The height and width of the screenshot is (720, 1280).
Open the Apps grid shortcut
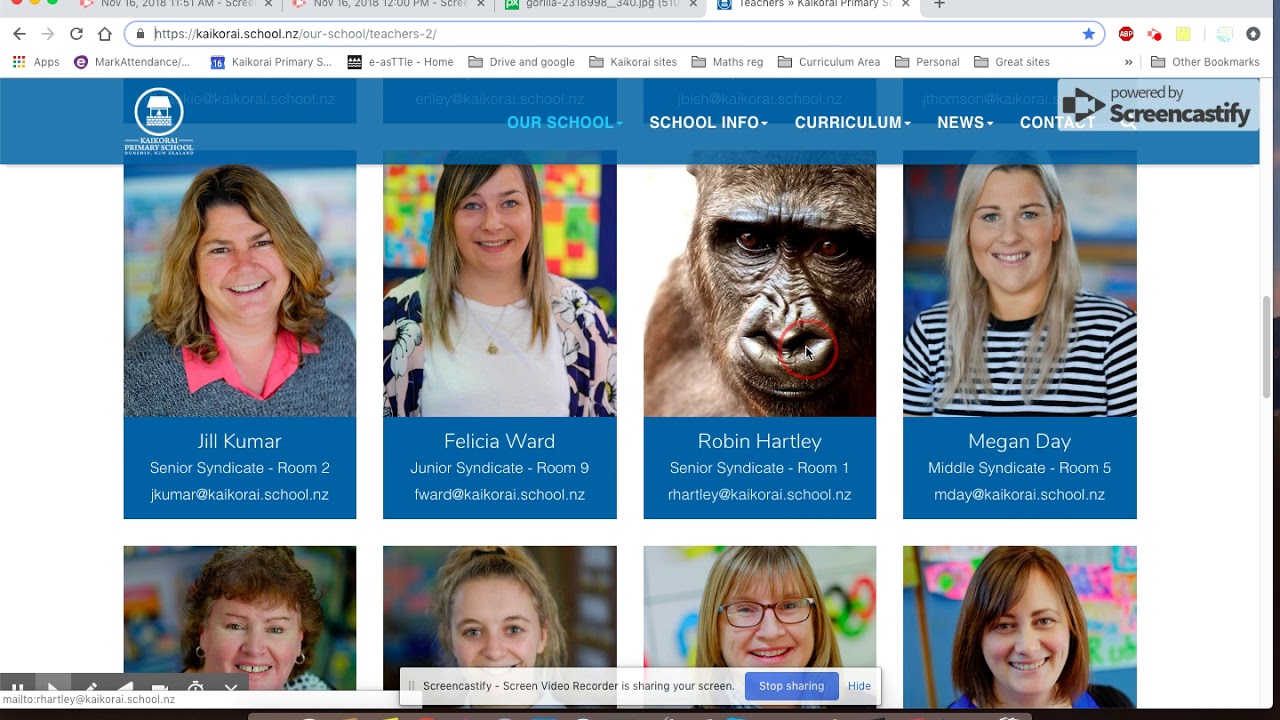36,62
